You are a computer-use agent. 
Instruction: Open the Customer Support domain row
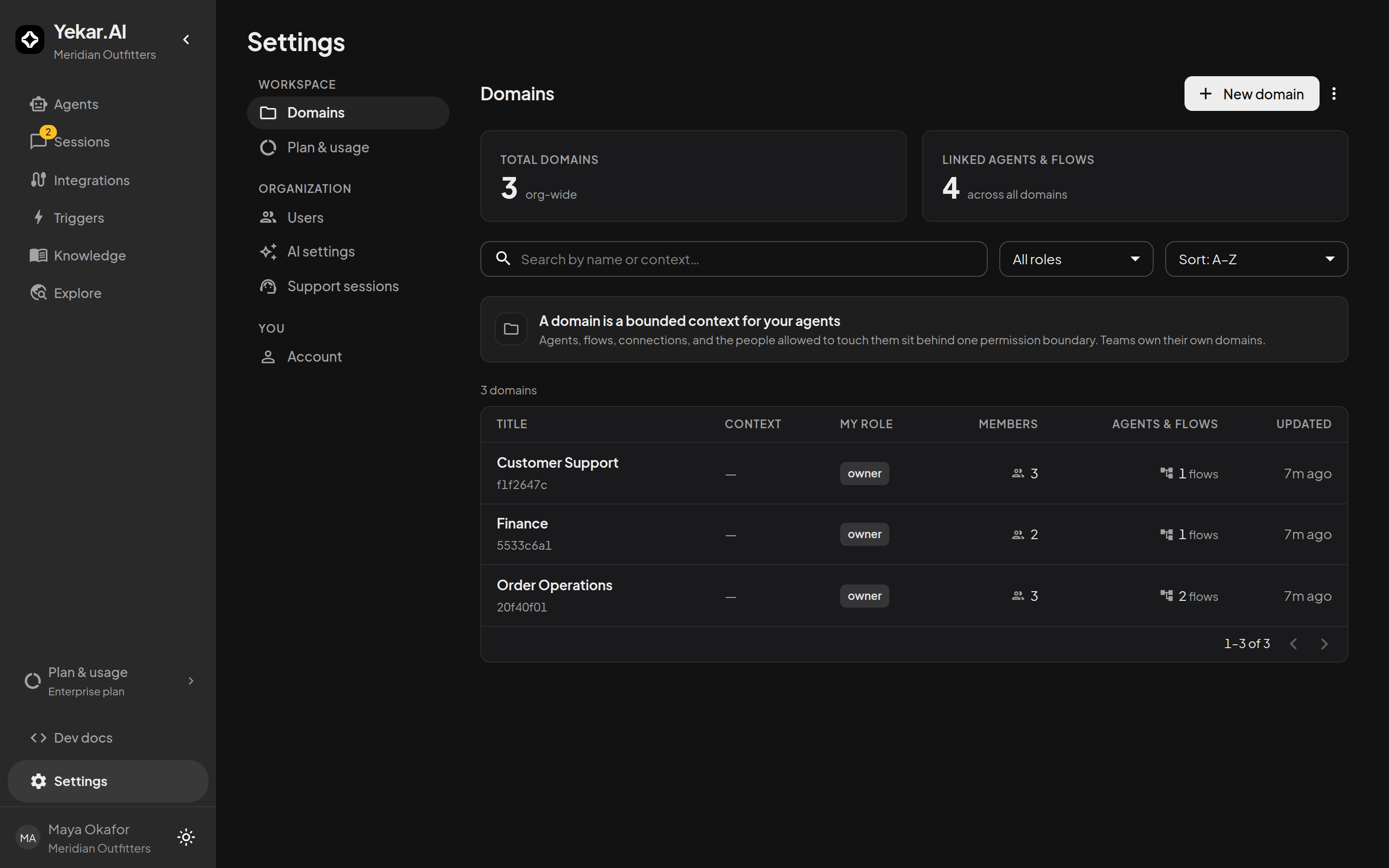click(x=914, y=473)
